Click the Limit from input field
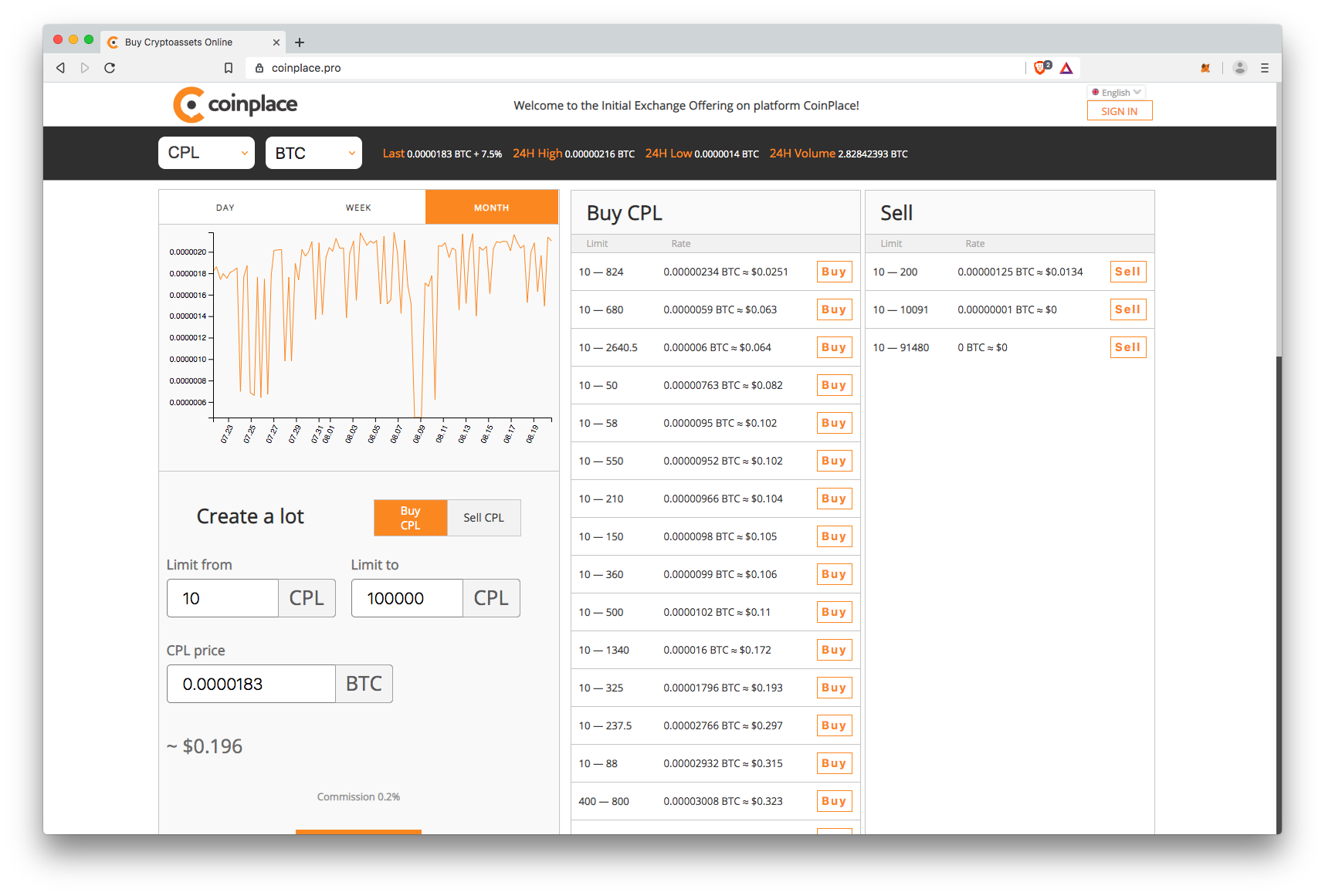This screenshot has width=1325, height=896. coord(222,598)
